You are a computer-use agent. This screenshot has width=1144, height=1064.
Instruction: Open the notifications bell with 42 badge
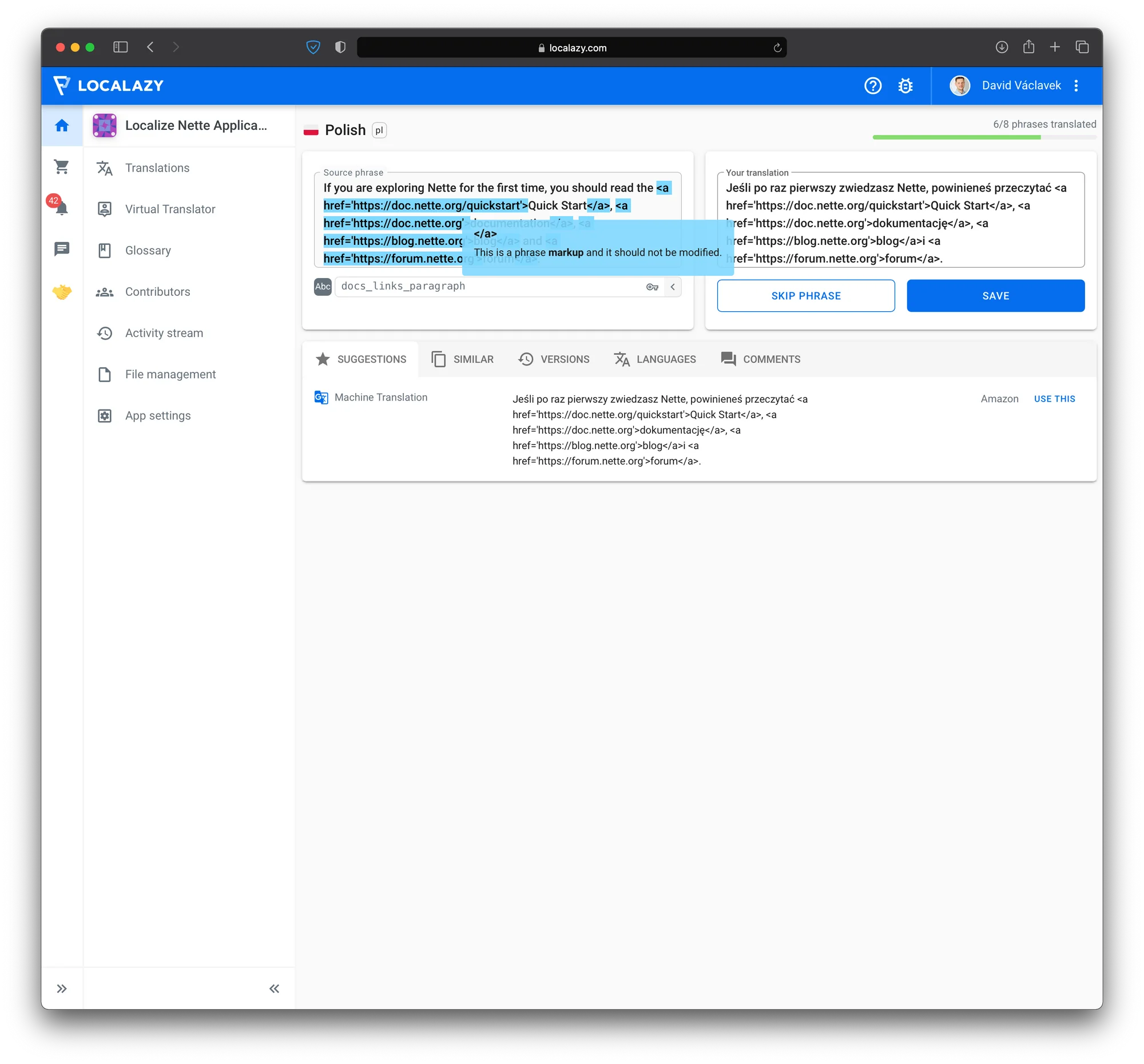click(x=61, y=207)
